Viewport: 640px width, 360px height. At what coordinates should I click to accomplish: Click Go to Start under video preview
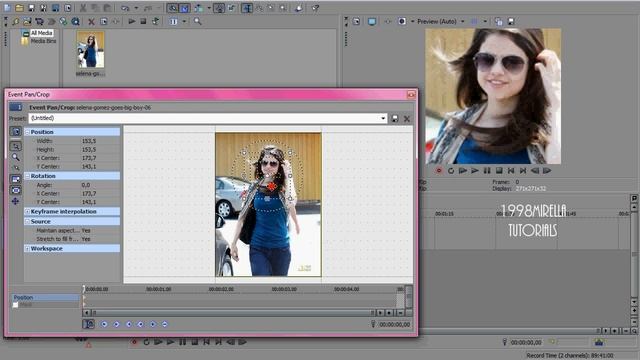tap(511, 171)
